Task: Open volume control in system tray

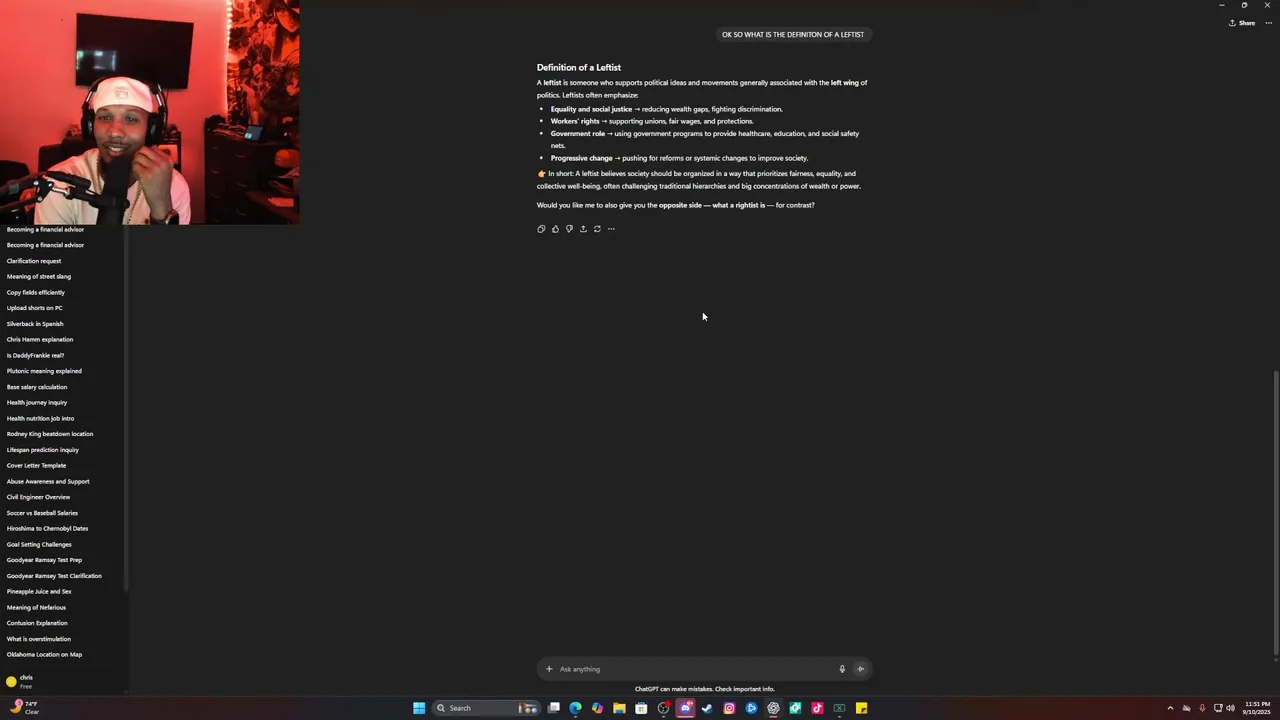Action: 1230,708
